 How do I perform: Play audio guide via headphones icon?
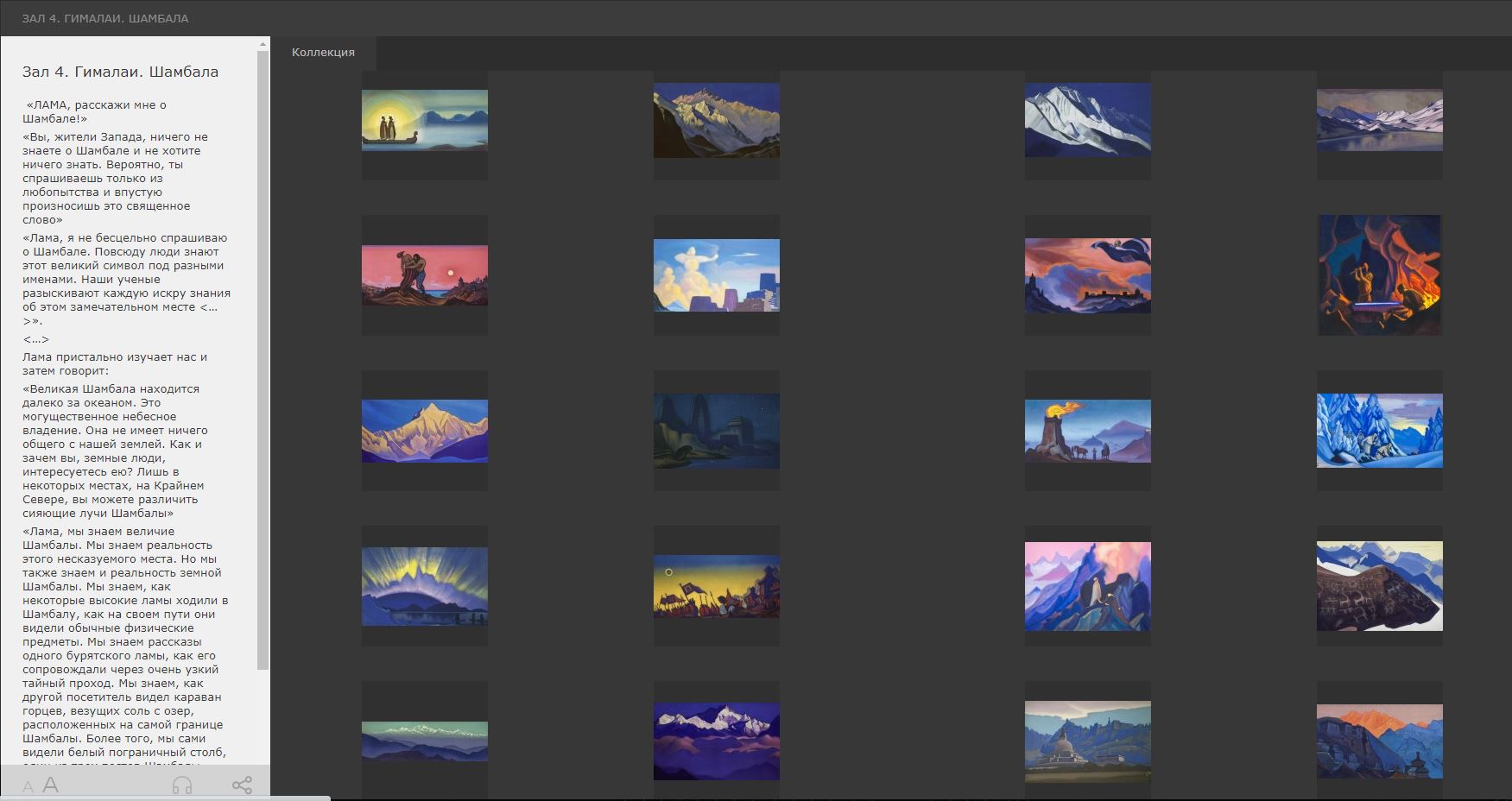pos(182,785)
